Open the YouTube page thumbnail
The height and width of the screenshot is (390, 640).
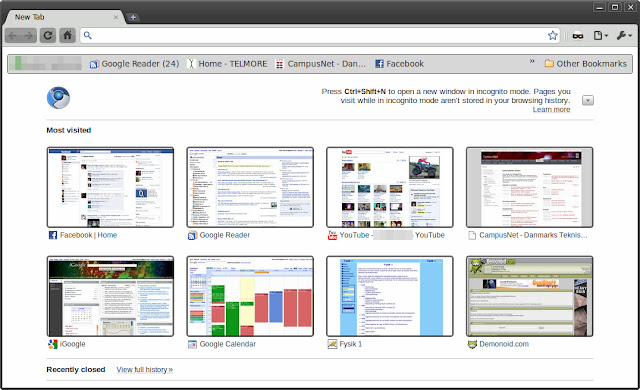390,187
